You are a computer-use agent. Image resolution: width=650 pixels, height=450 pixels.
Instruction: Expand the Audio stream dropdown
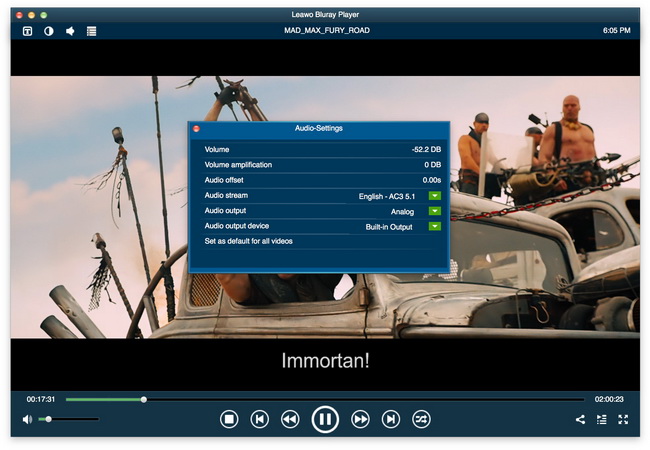(x=435, y=196)
